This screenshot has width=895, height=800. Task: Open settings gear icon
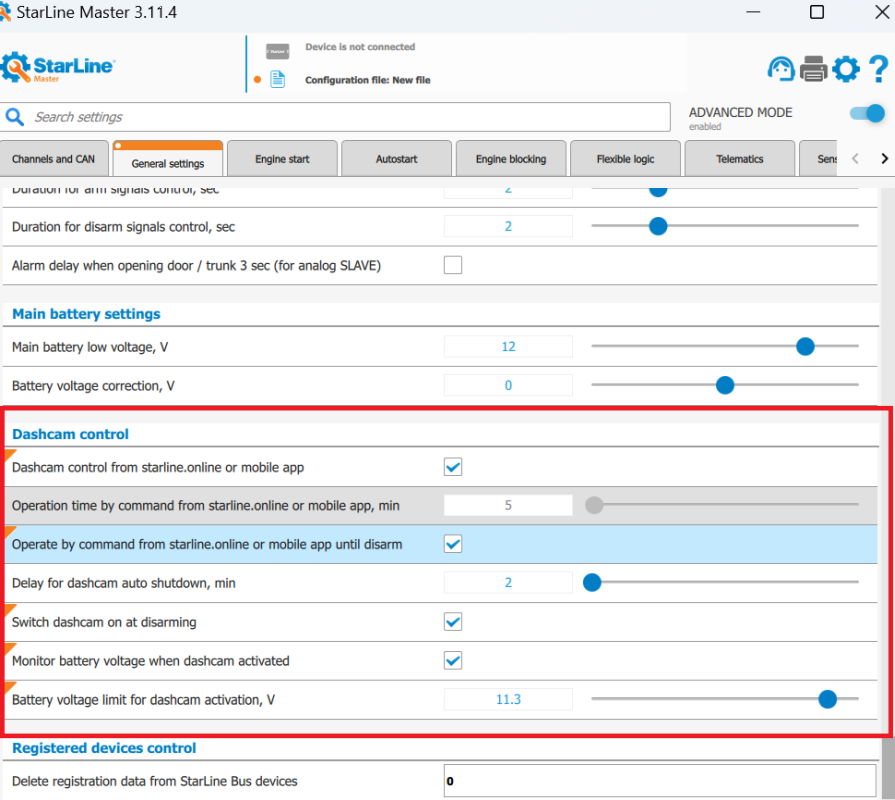click(846, 69)
